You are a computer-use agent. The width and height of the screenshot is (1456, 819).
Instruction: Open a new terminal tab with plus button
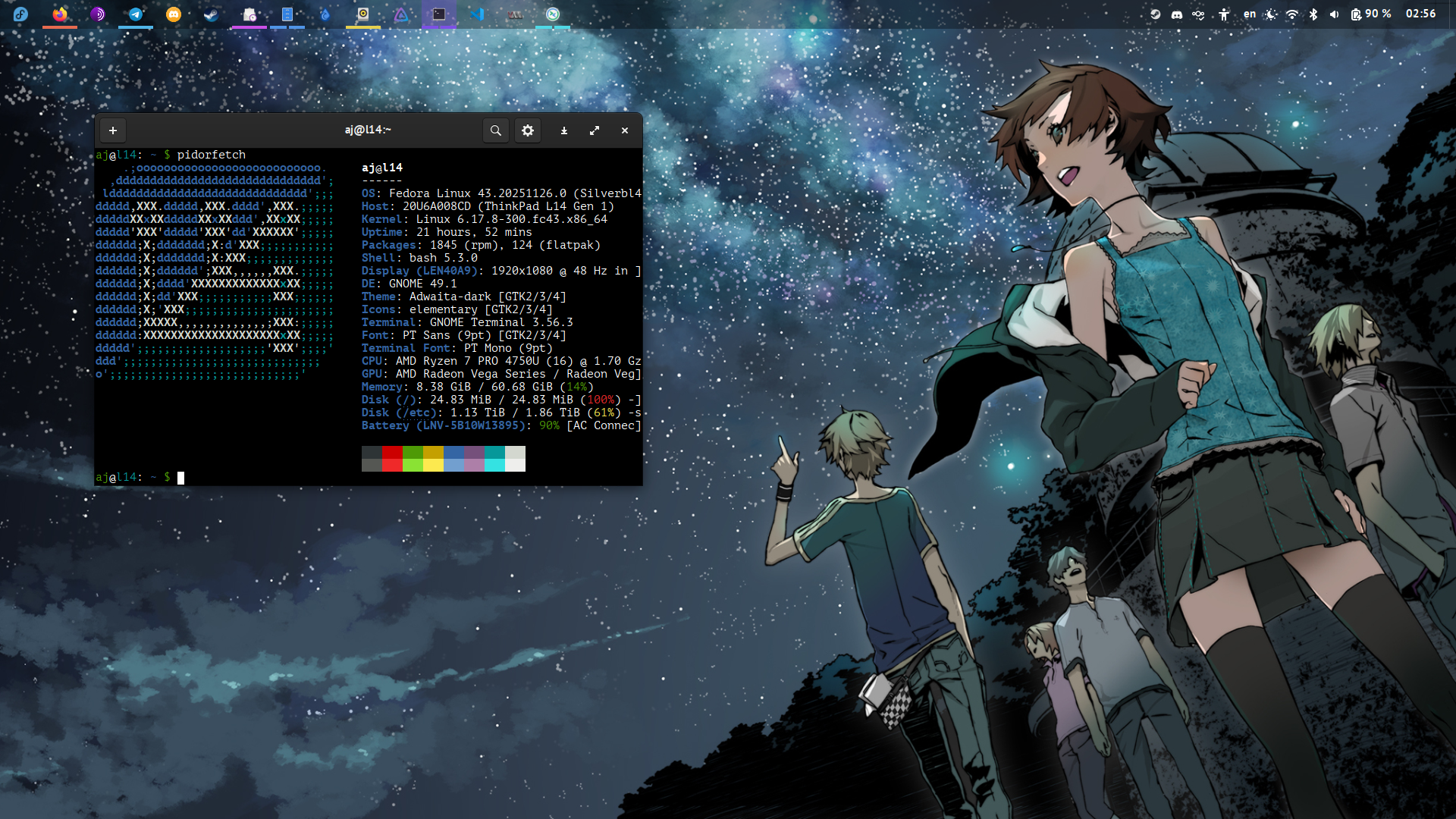tap(113, 130)
